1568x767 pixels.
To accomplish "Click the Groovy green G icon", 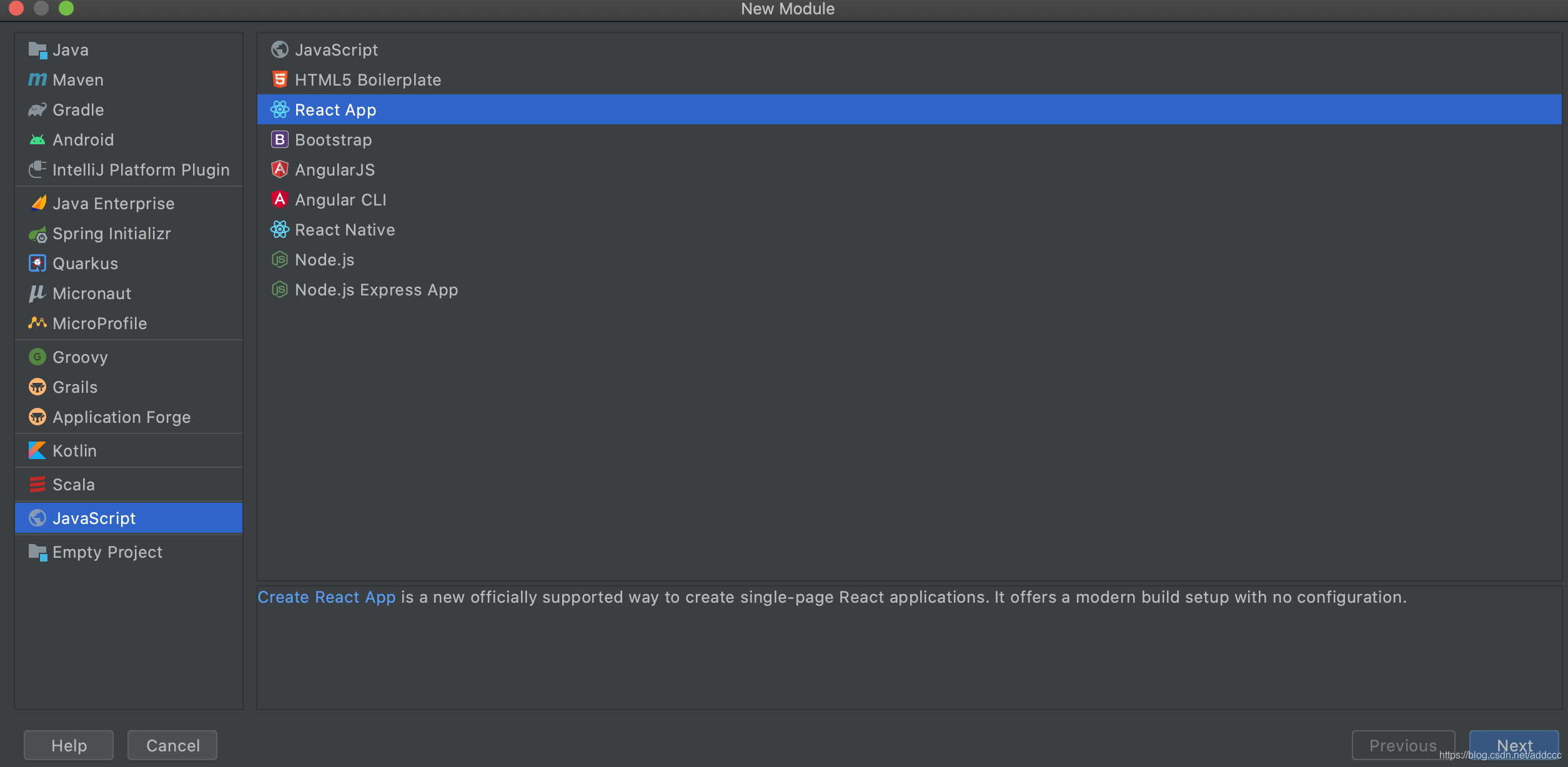I will [x=37, y=357].
